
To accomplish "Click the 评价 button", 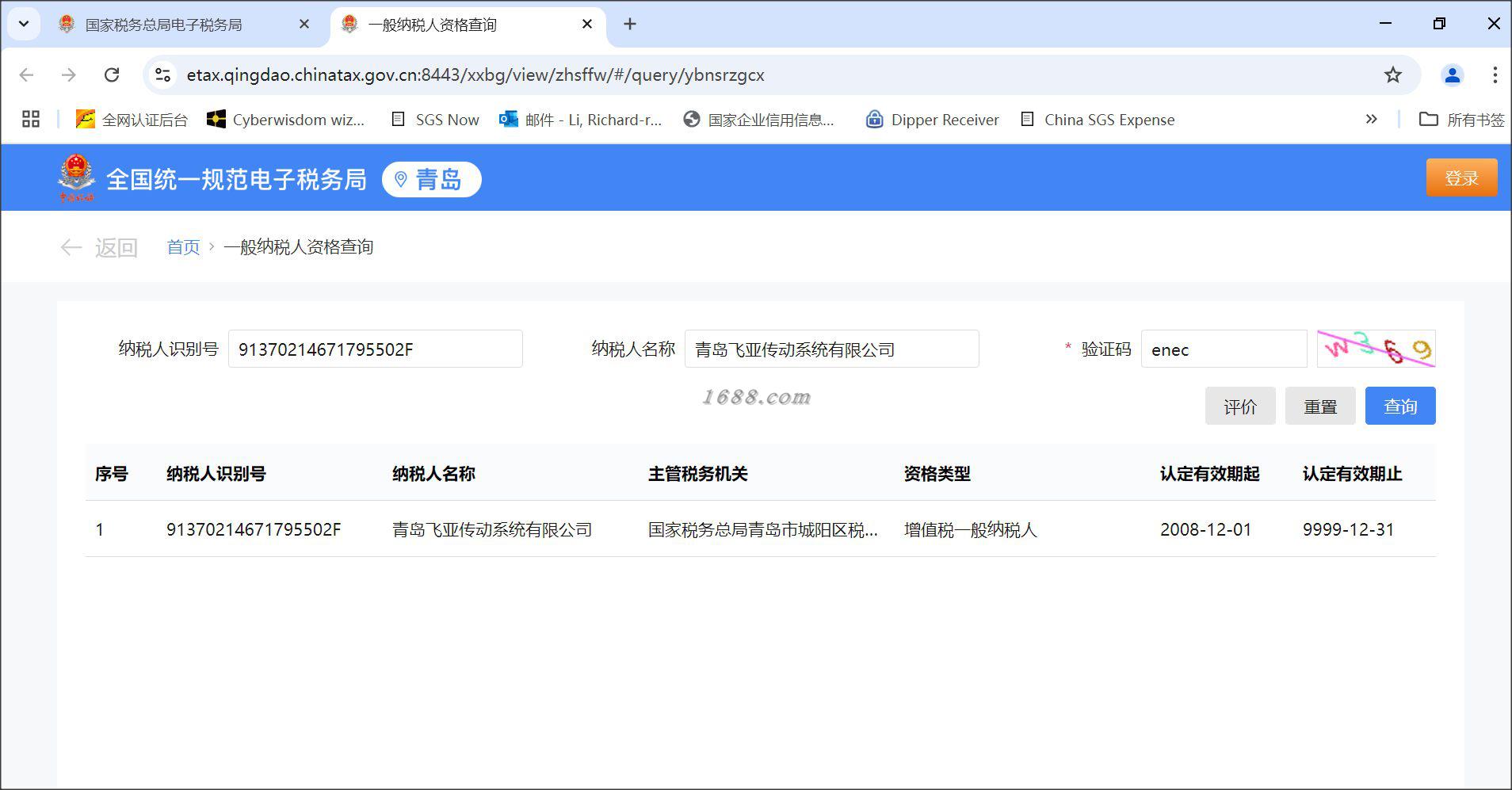I will click(x=1240, y=406).
